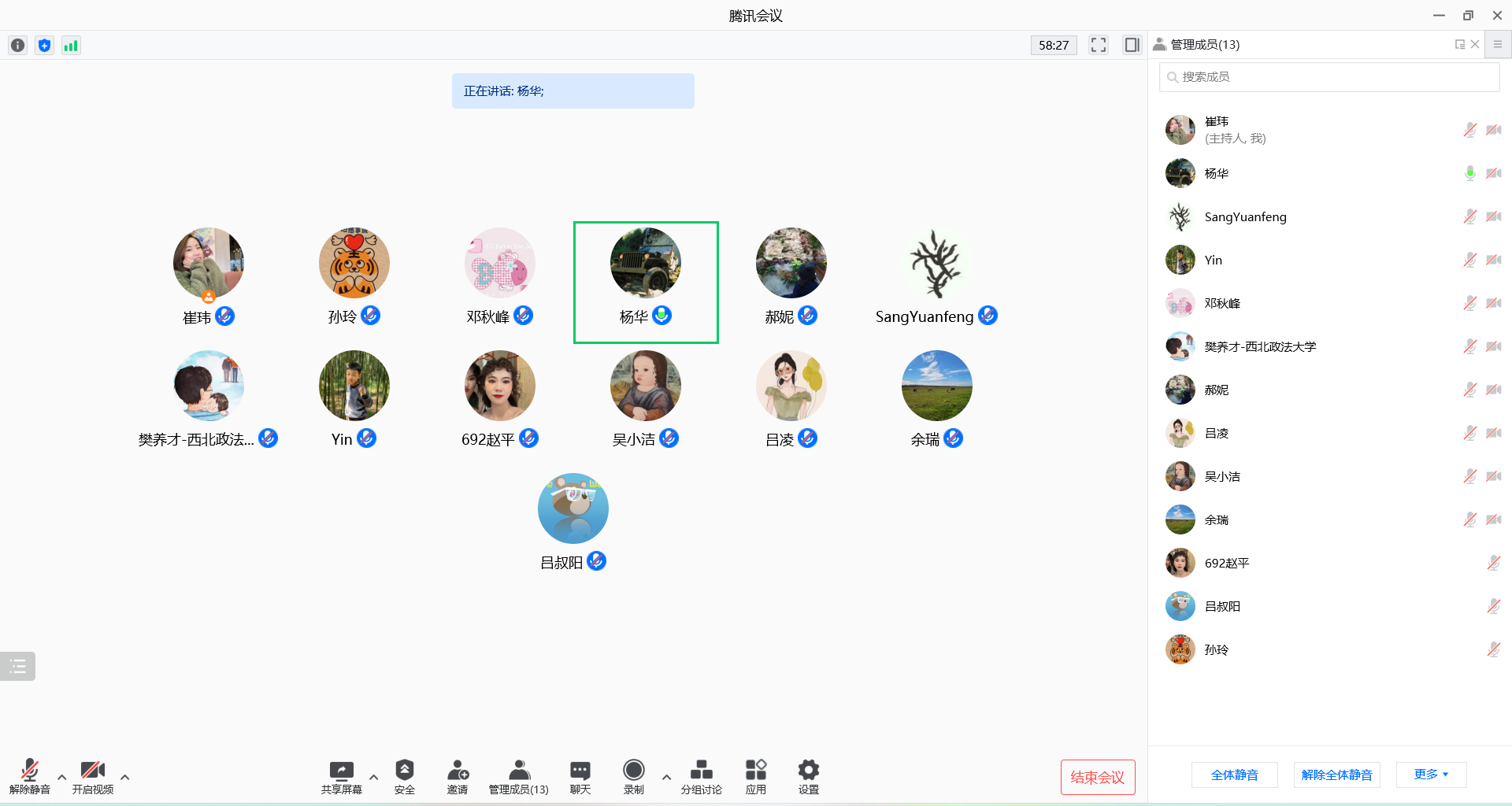
Task: Open the chat icon
Action: pyautogui.click(x=580, y=770)
